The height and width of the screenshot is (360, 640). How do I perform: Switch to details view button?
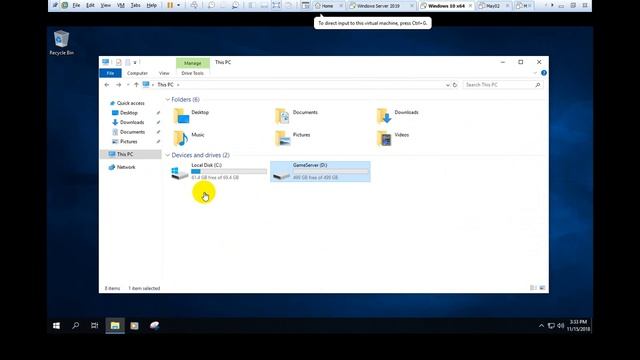point(533,288)
